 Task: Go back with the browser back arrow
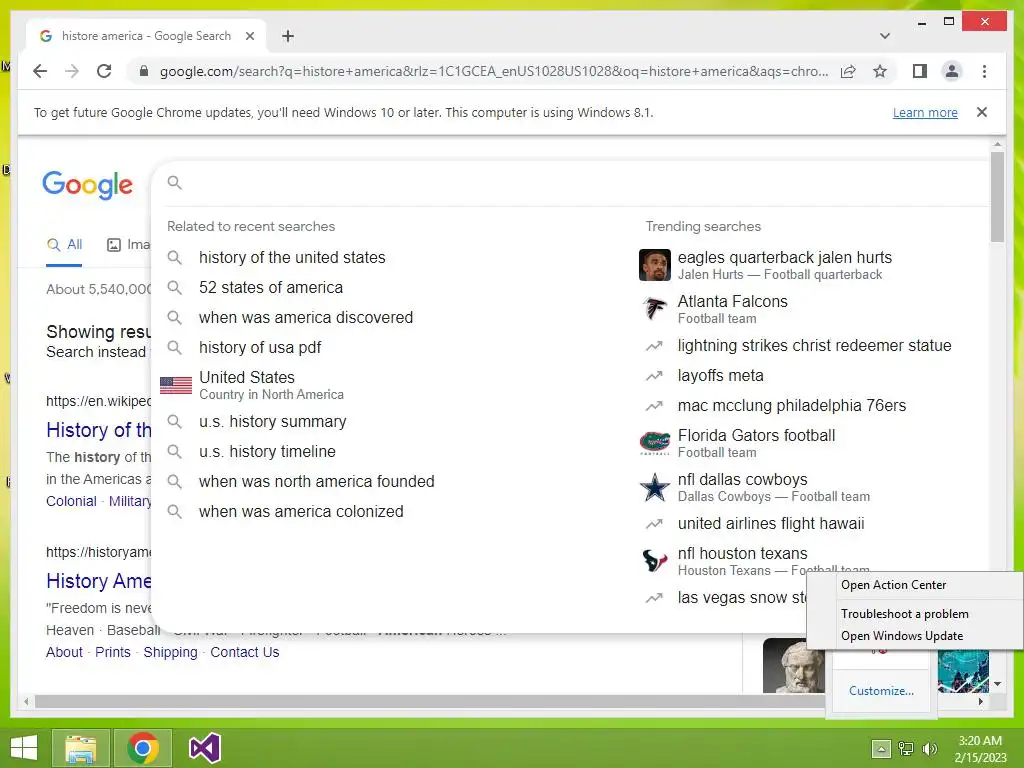[x=40, y=71]
